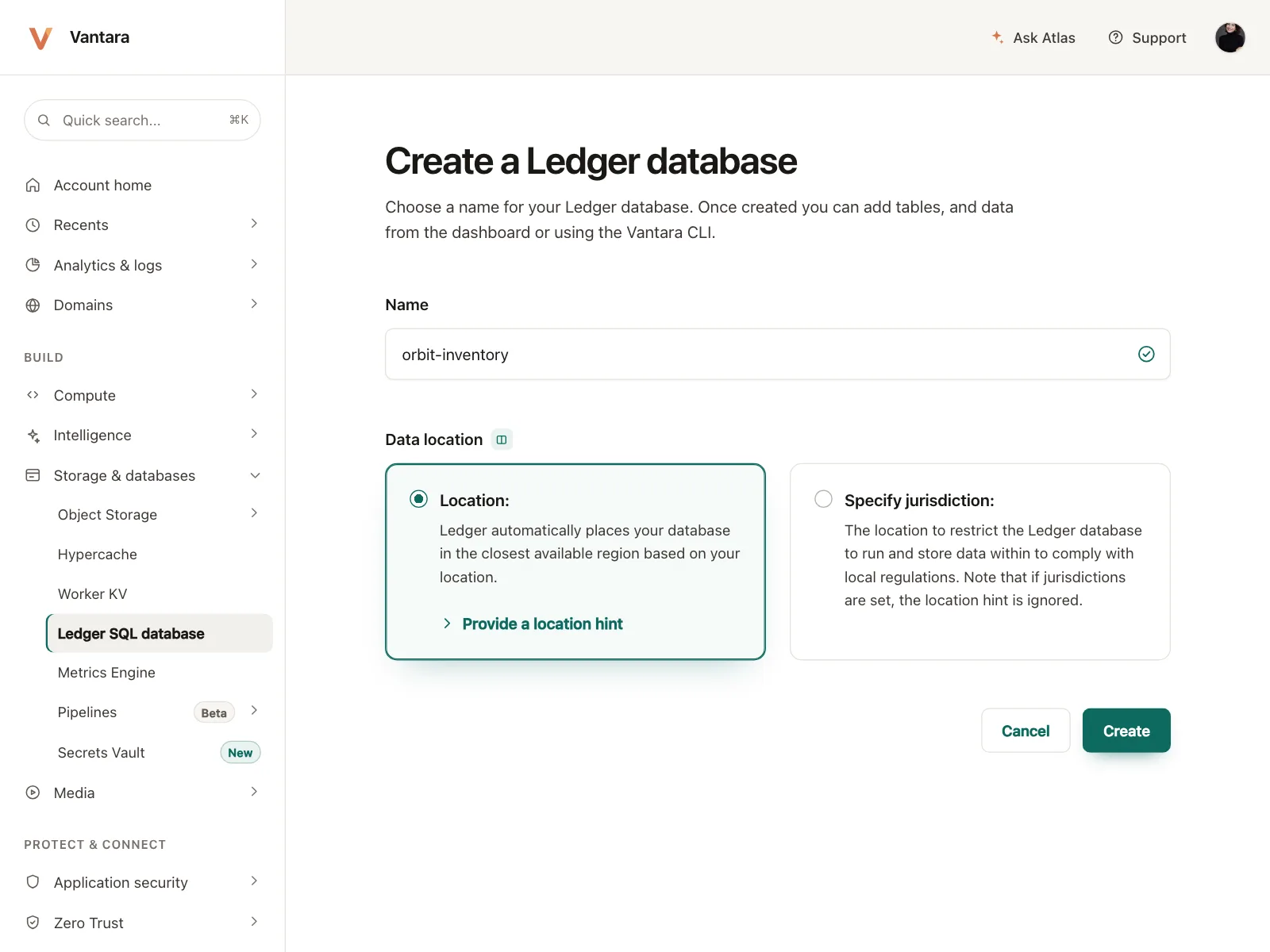
Task: Click the Domains globe icon
Action: 33,305
